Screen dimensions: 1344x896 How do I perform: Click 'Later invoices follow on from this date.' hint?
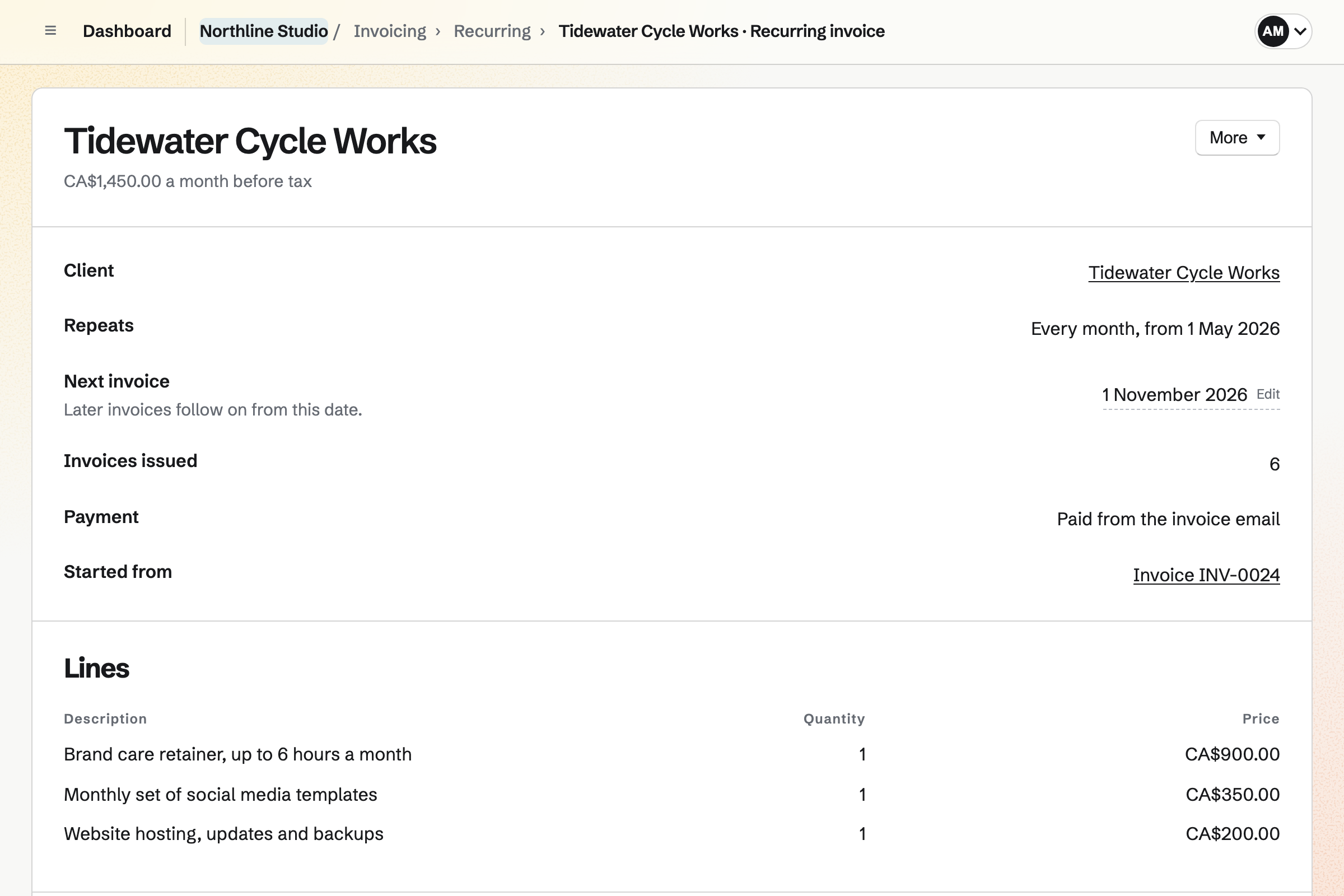click(x=213, y=410)
